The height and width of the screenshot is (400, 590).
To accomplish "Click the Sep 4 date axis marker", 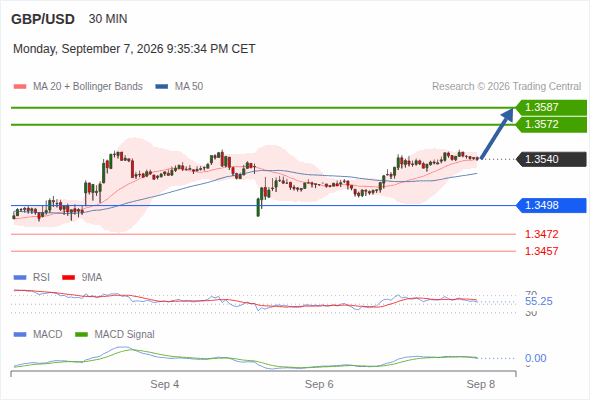I will 165,384.
